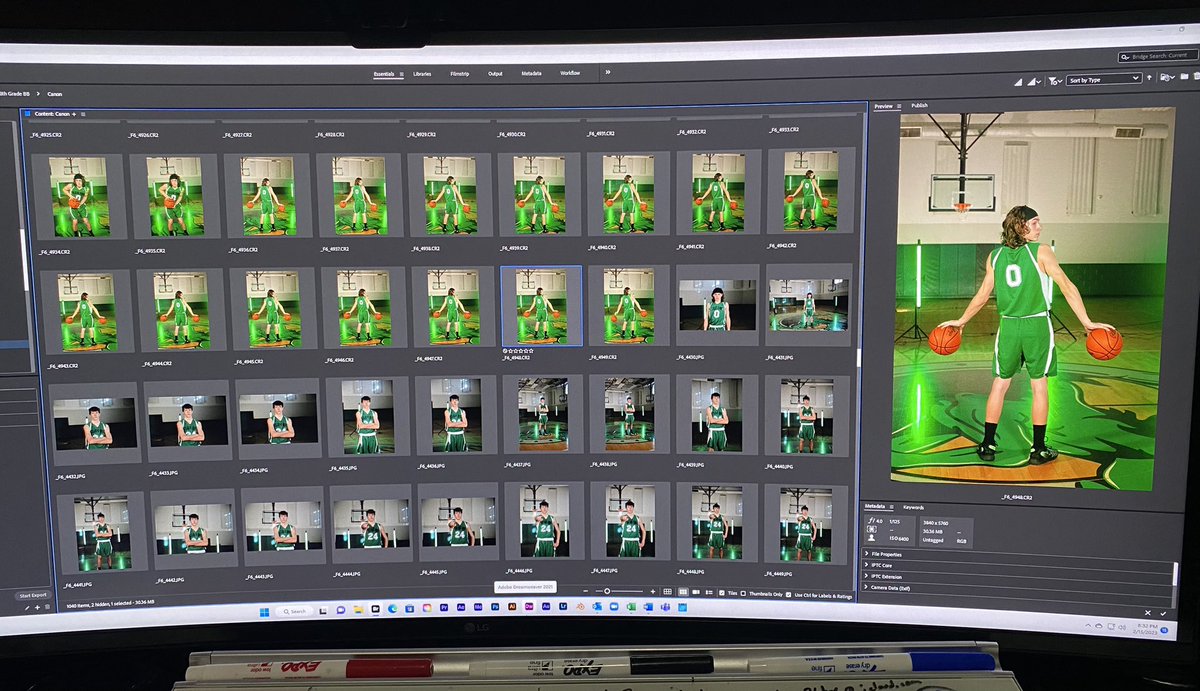Click the taskbar Search box

pos(295,611)
